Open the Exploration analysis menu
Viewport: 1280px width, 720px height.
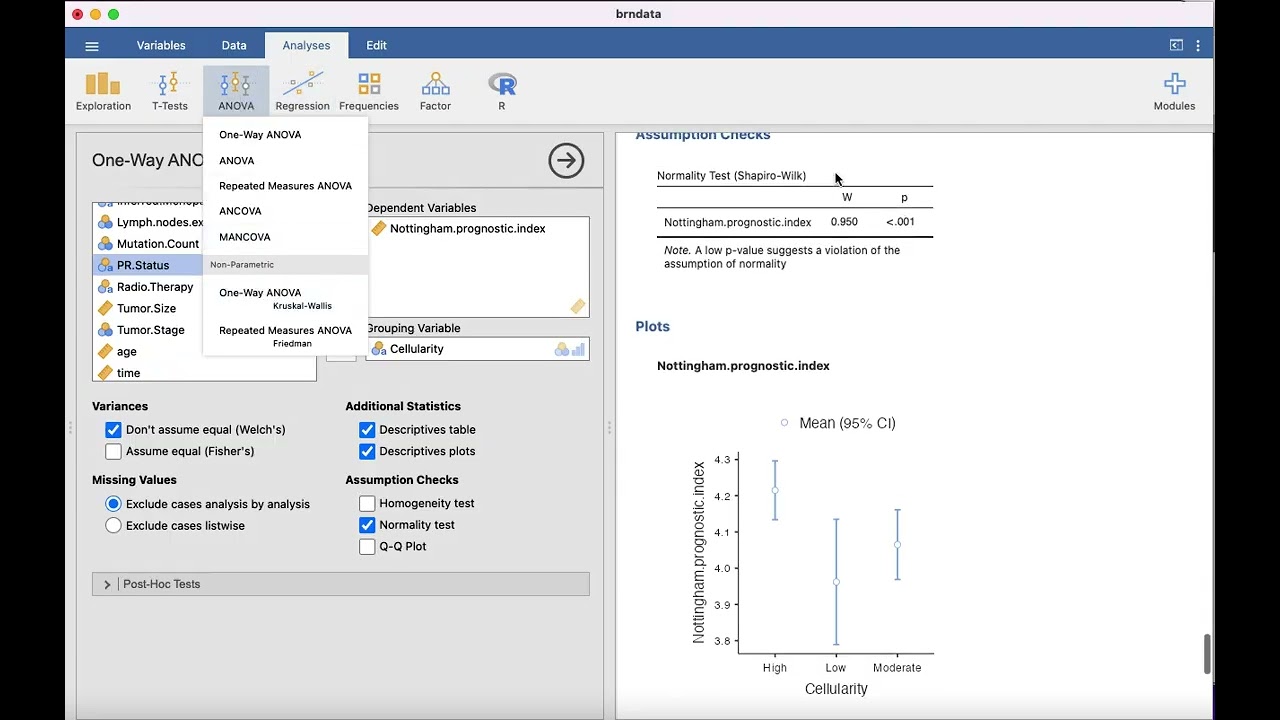[103, 91]
